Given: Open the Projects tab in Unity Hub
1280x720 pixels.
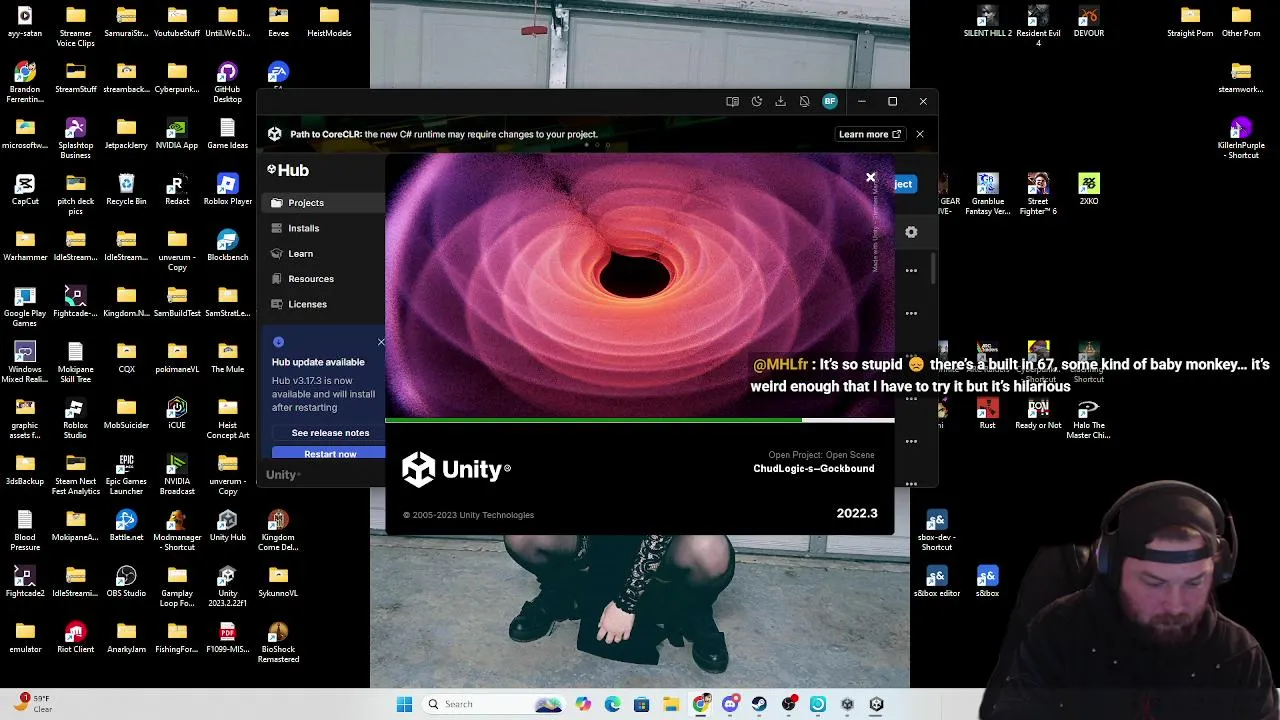Looking at the screenshot, I should (x=322, y=203).
